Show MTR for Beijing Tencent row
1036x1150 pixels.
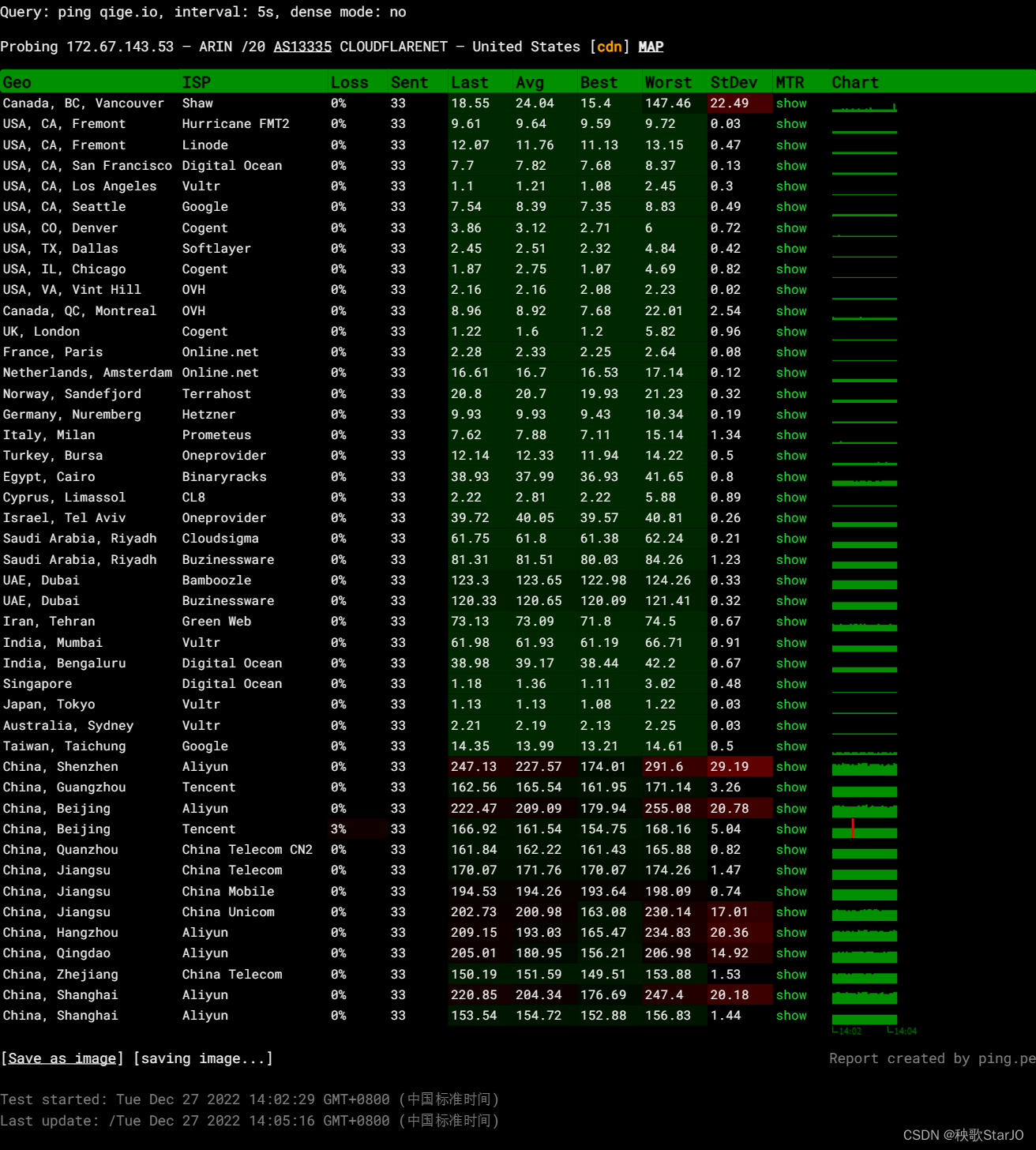tap(791, 829)
